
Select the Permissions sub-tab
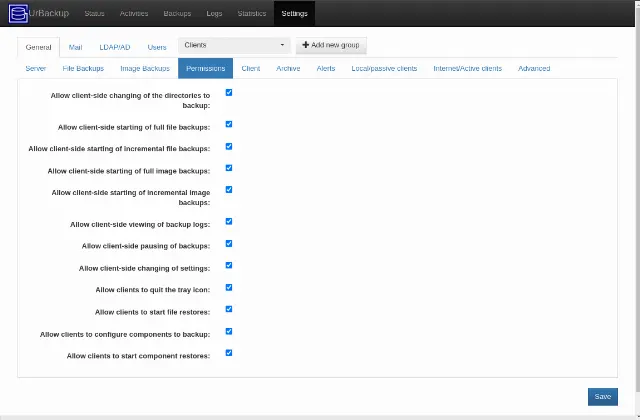point(206,69)
